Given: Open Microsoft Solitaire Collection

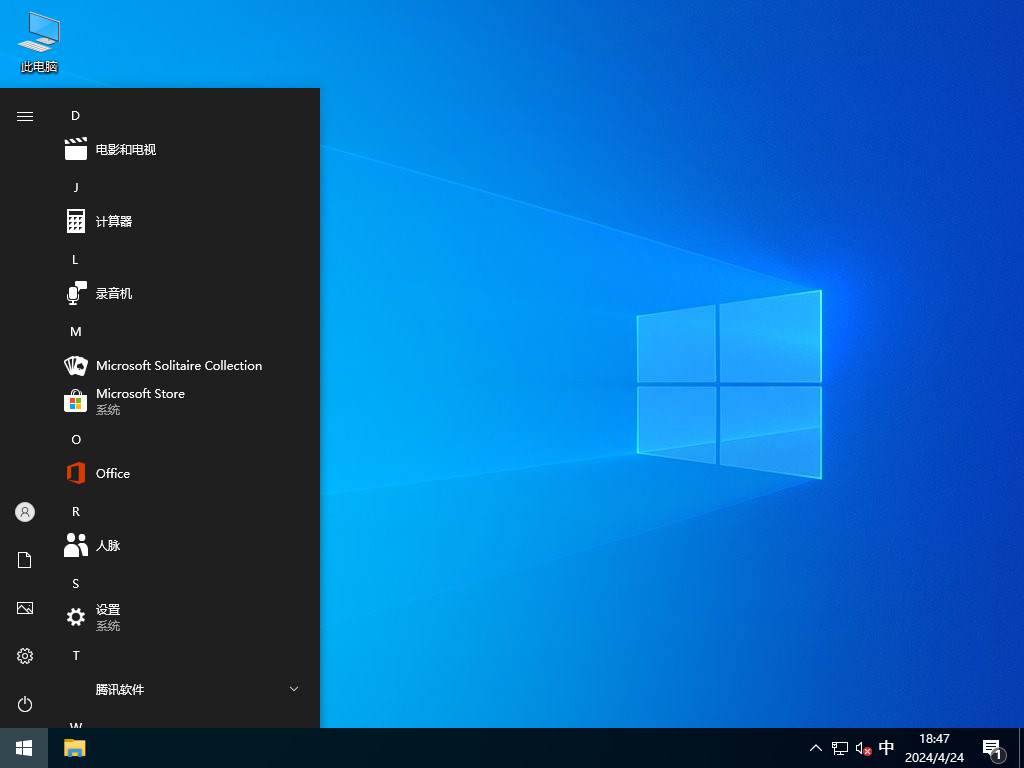Looking at the screenshot, I should pyautogui.click(x=178, y=365).
